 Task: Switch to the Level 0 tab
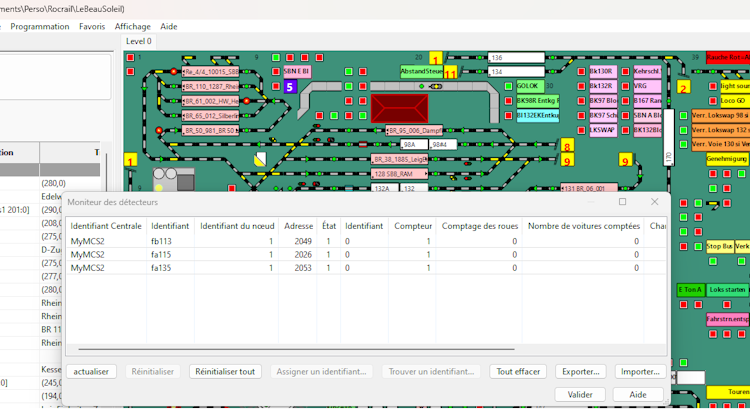point(137,41)
